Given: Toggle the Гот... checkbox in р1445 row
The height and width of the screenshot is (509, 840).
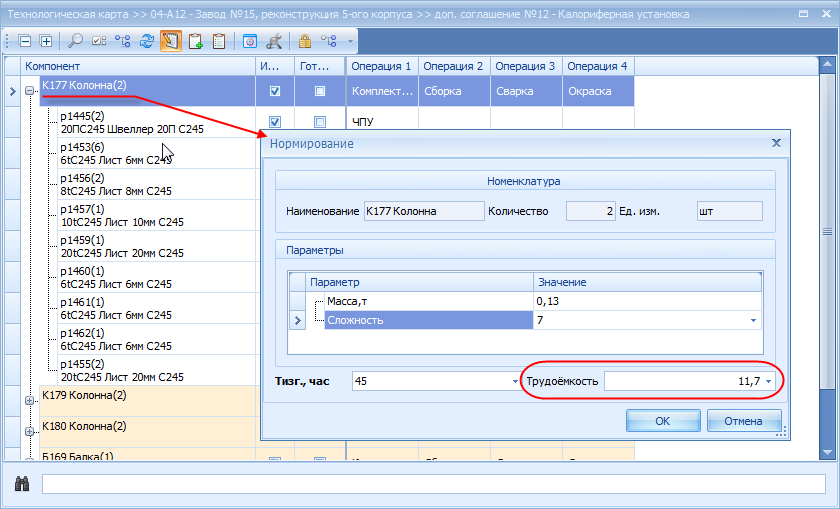Looking at the screenshot, I should click(320, 122).
